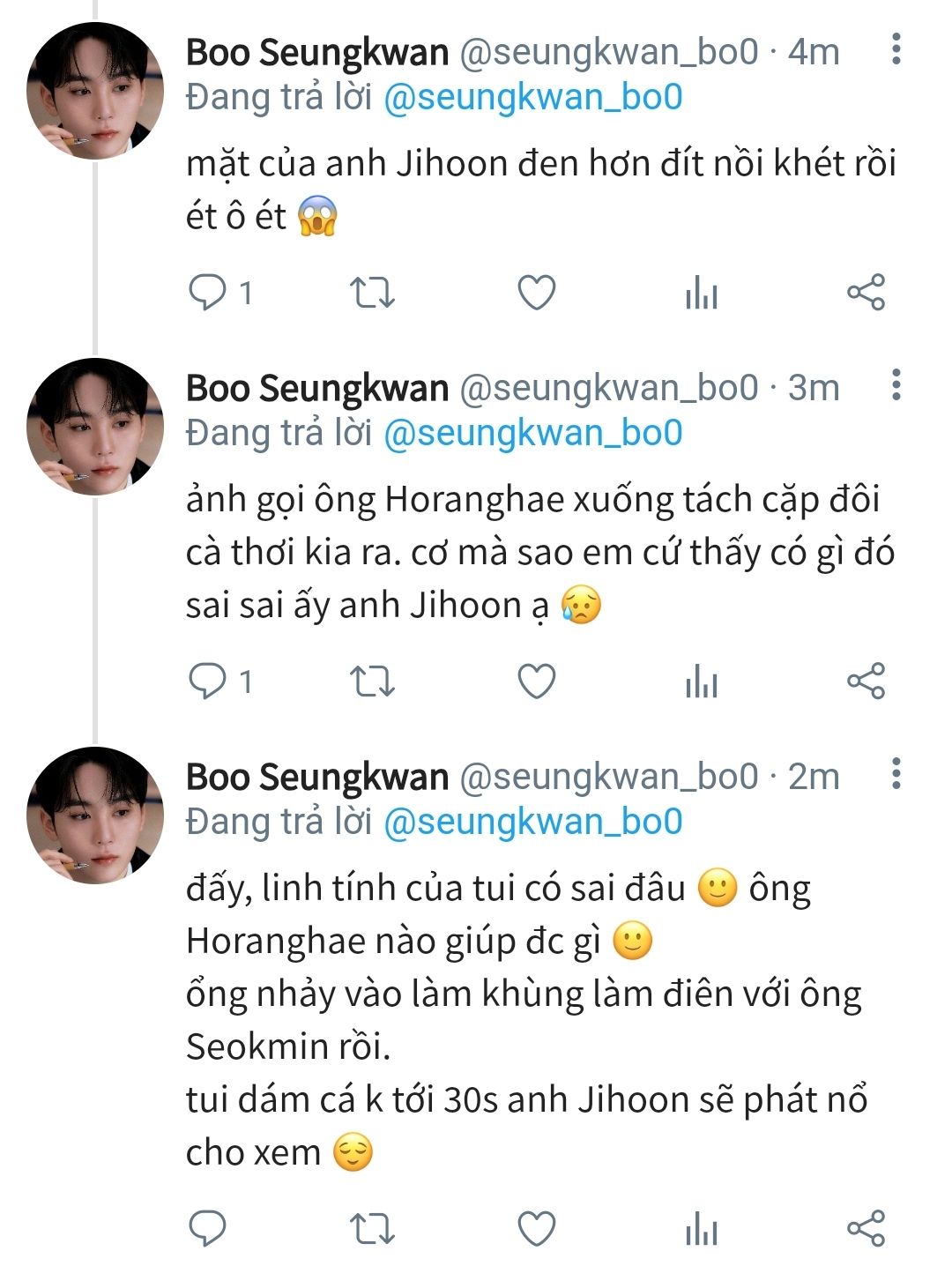Open more options for 4m tweet
The image size is (952, 1266).
click(896, 49)
